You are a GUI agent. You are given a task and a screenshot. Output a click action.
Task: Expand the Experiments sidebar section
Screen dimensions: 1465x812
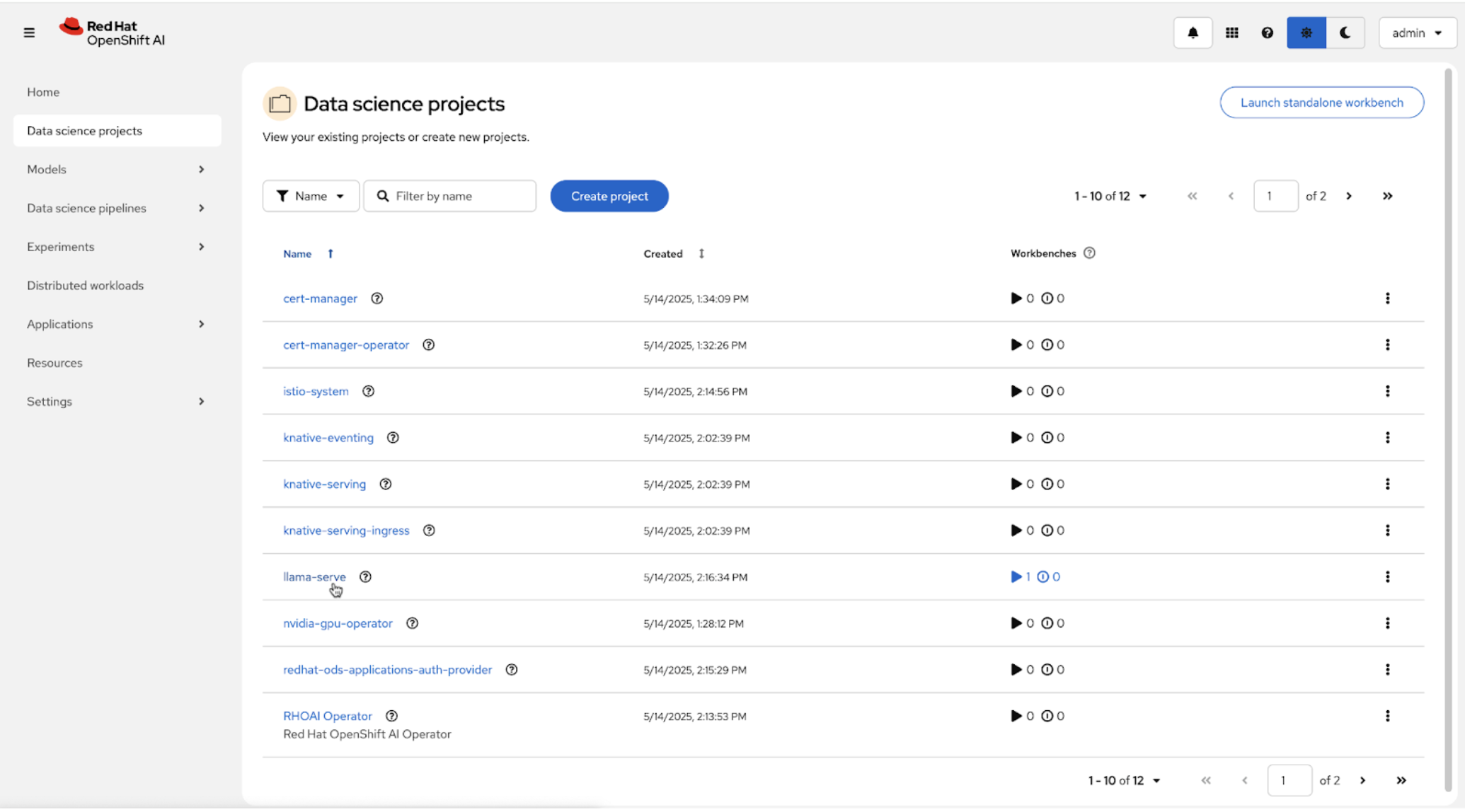tap(117, 247)
